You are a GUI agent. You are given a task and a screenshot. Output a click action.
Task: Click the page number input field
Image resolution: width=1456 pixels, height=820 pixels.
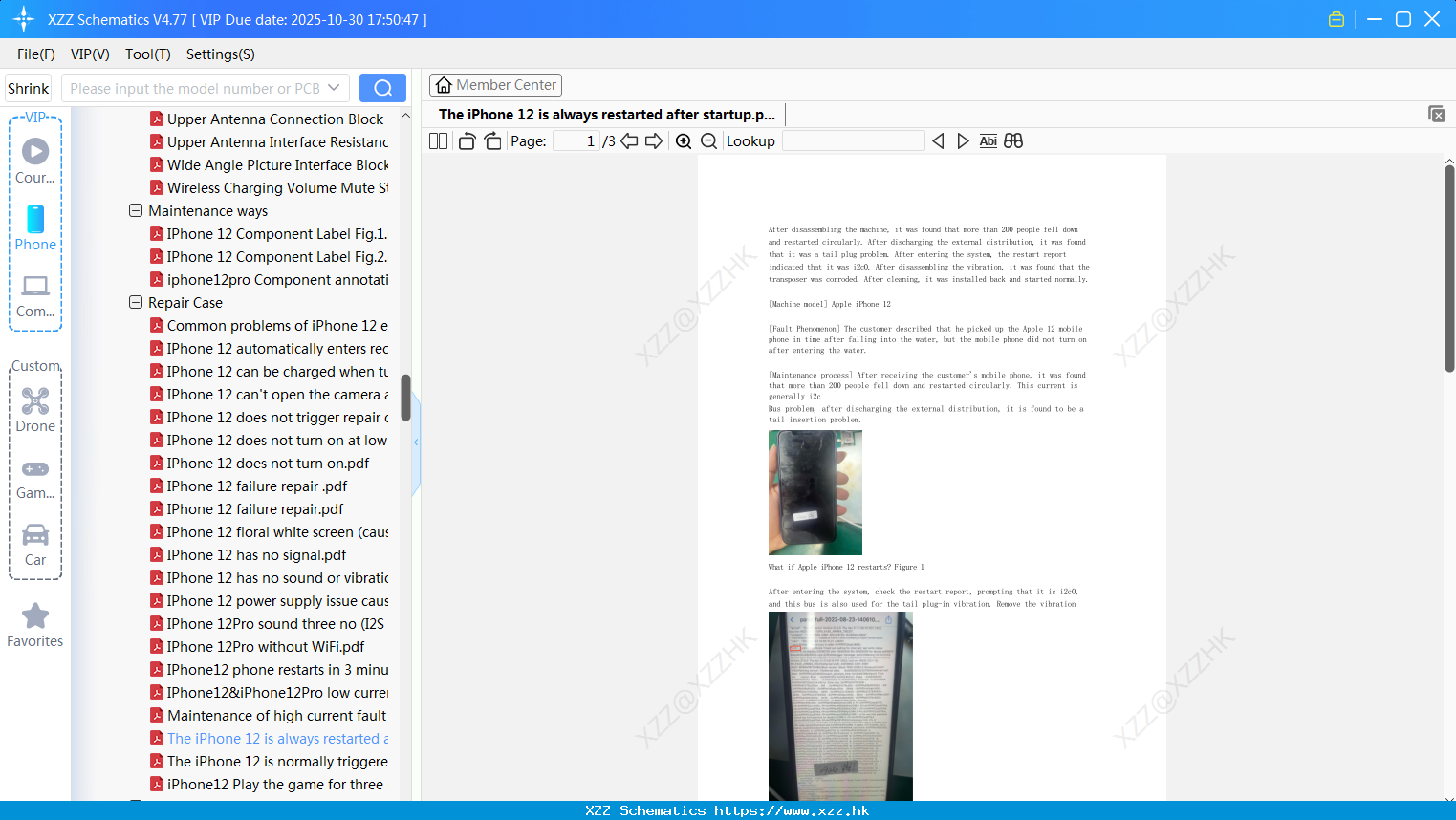point(576,140)
